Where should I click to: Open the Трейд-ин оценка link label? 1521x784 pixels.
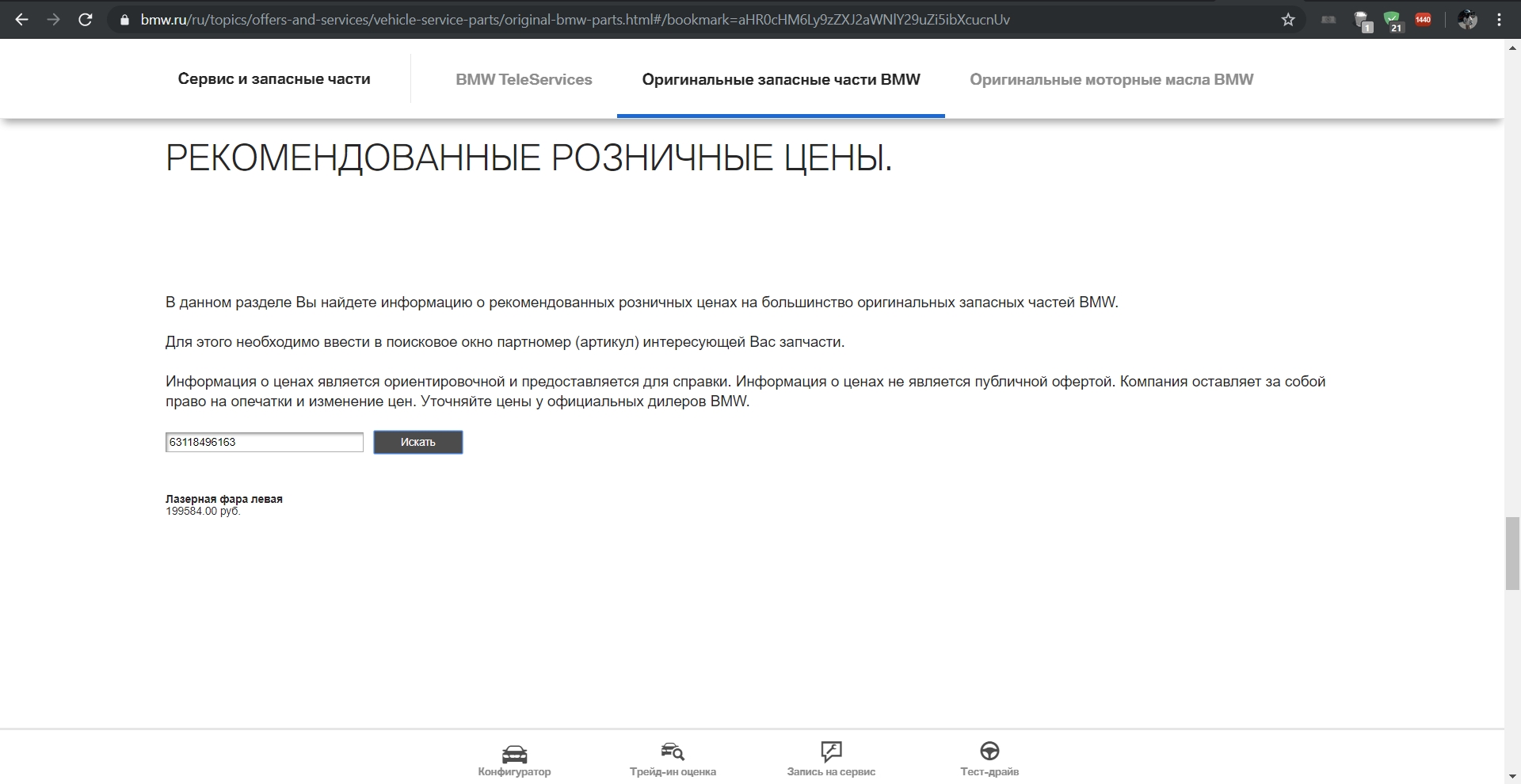pyautogui.click(x=673, y=771)
